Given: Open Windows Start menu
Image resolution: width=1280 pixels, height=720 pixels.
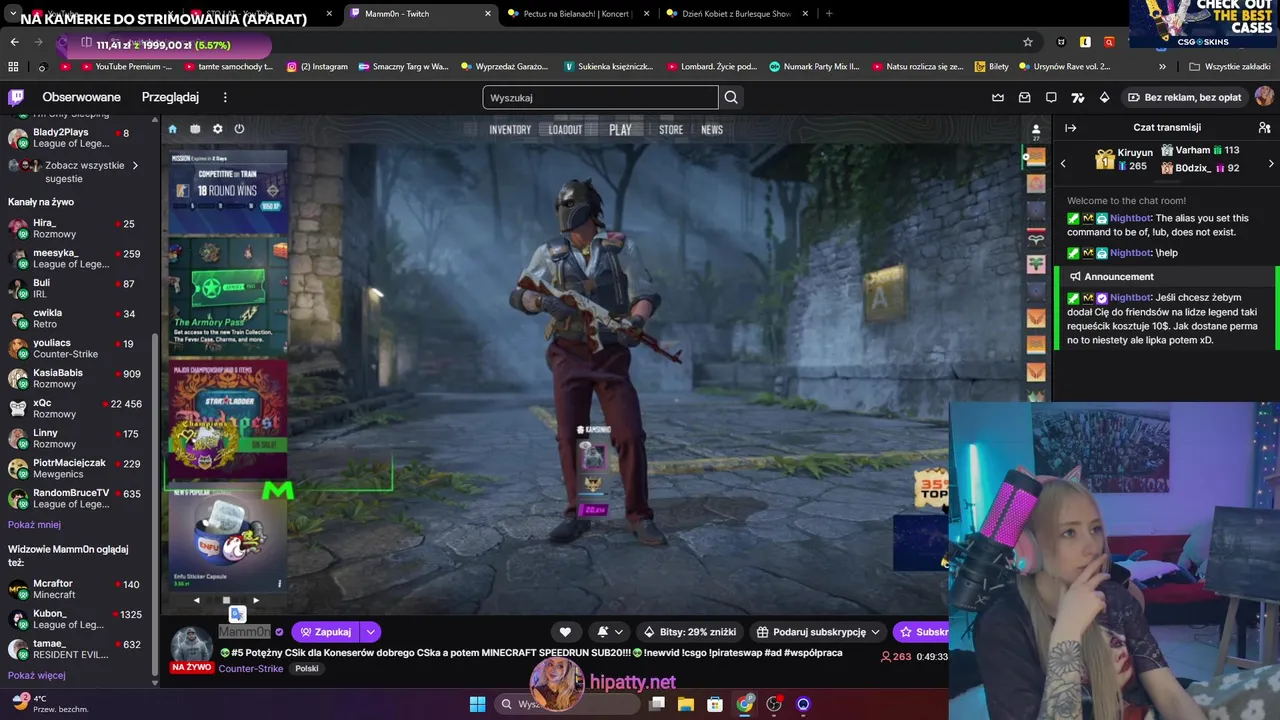Looking at the screenshot, I should [477, 704].
